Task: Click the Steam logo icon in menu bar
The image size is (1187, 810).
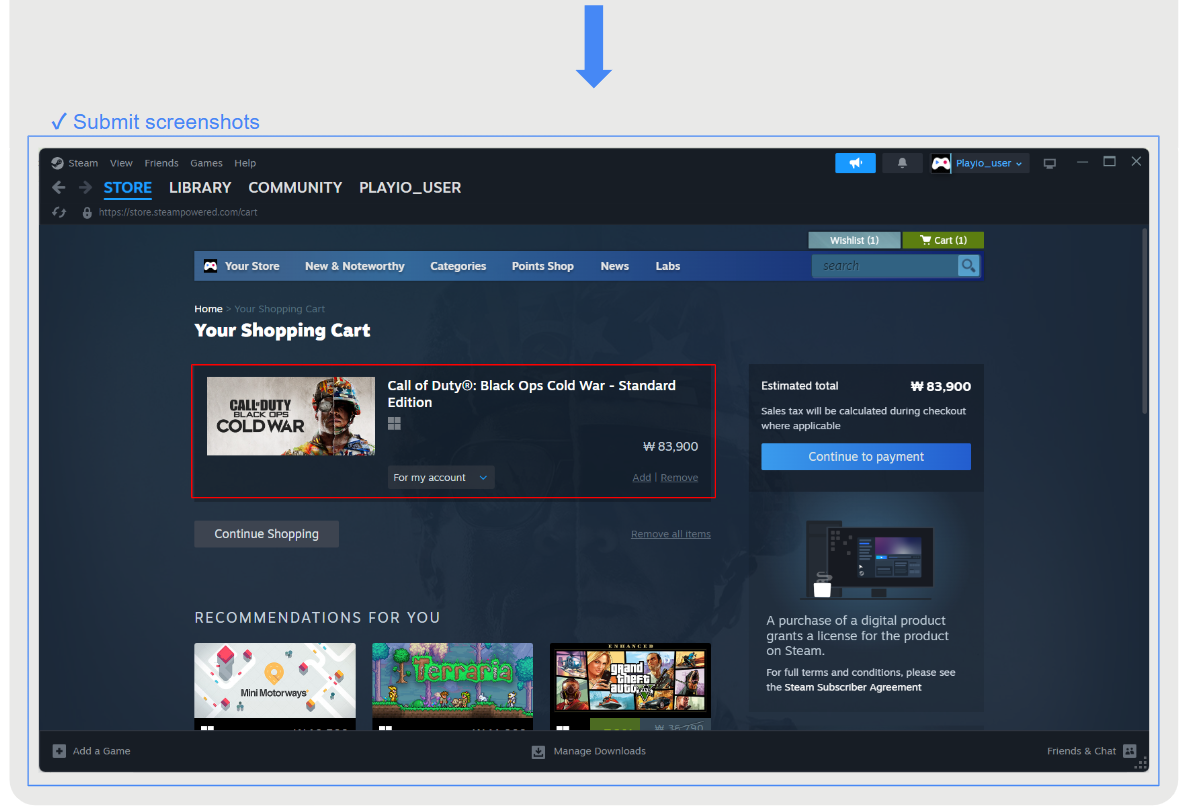Action: tap(57, 163)
